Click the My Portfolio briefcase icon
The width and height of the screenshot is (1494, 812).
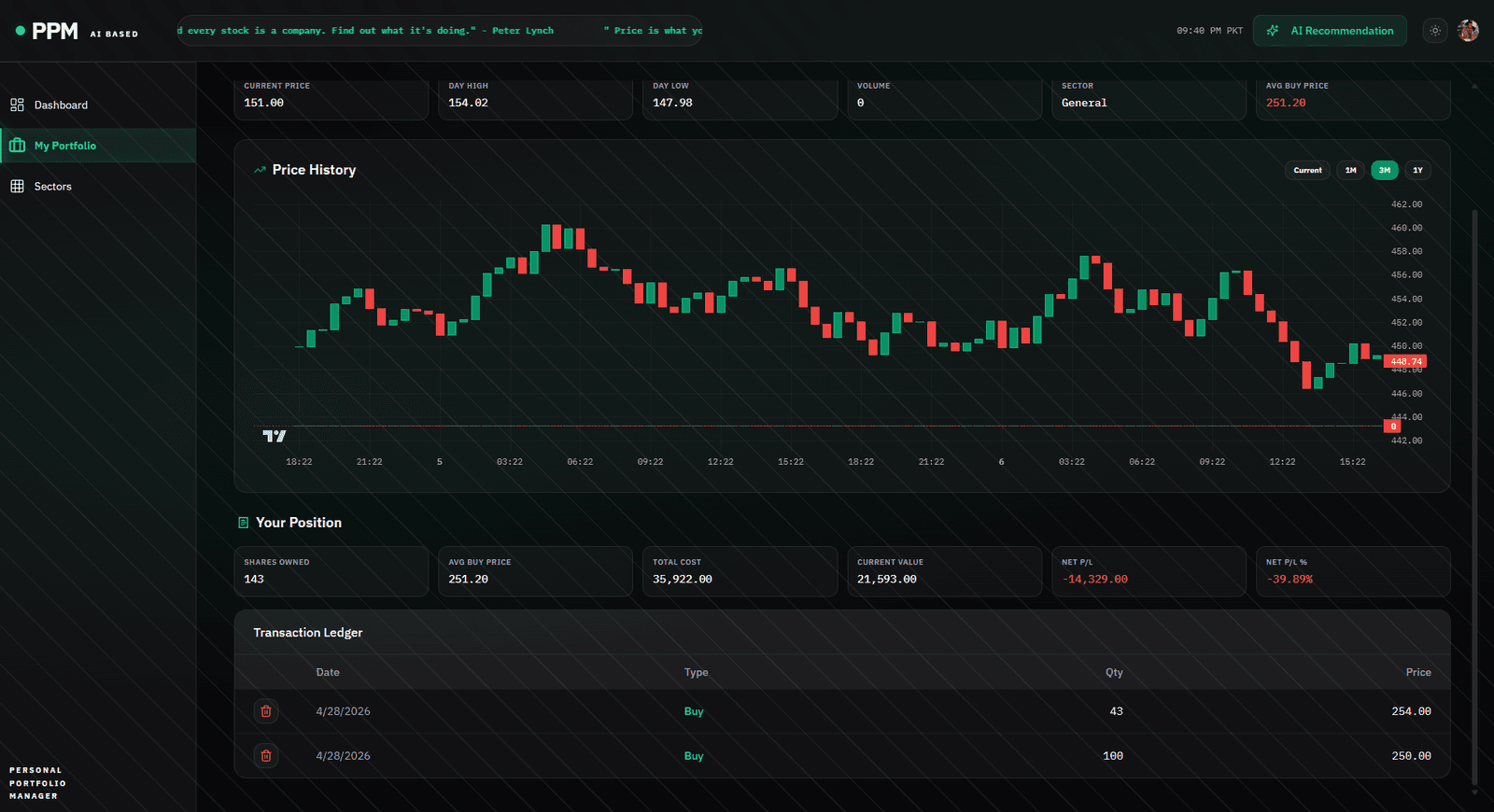coord(17,146)
